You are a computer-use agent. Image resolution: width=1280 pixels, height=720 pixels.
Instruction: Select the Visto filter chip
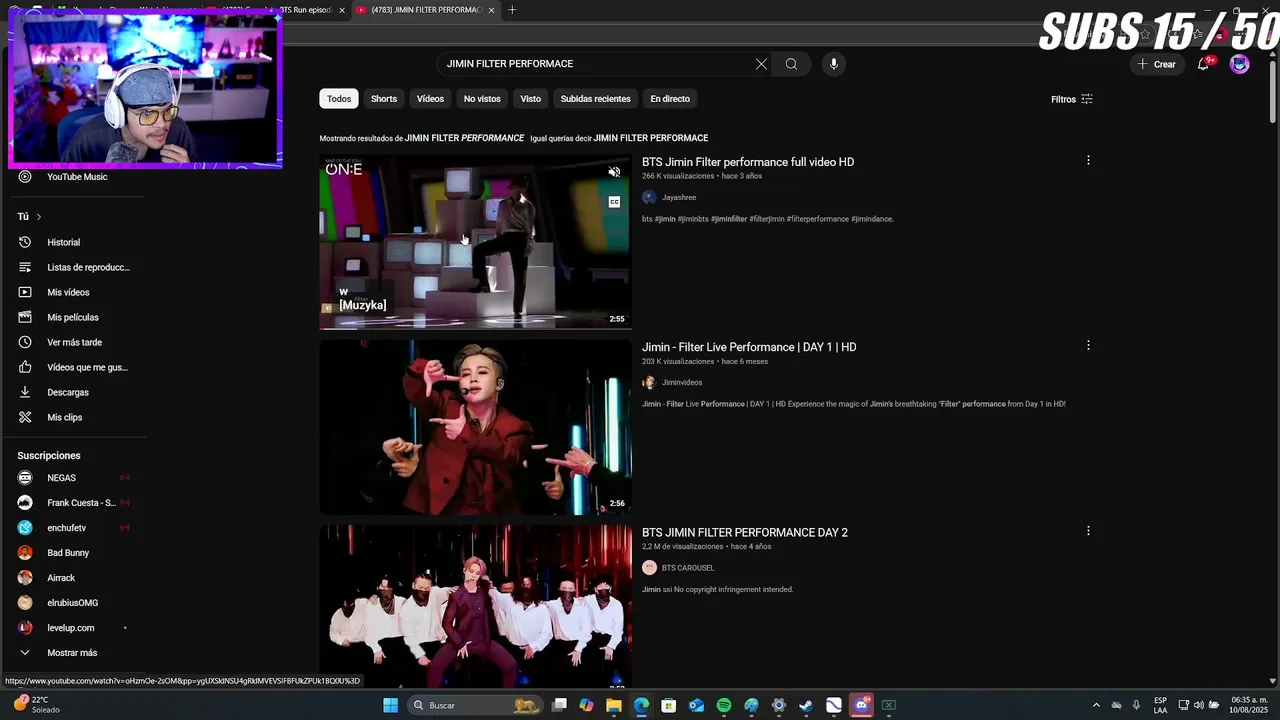pyautogui.click(x=531, y=99)
